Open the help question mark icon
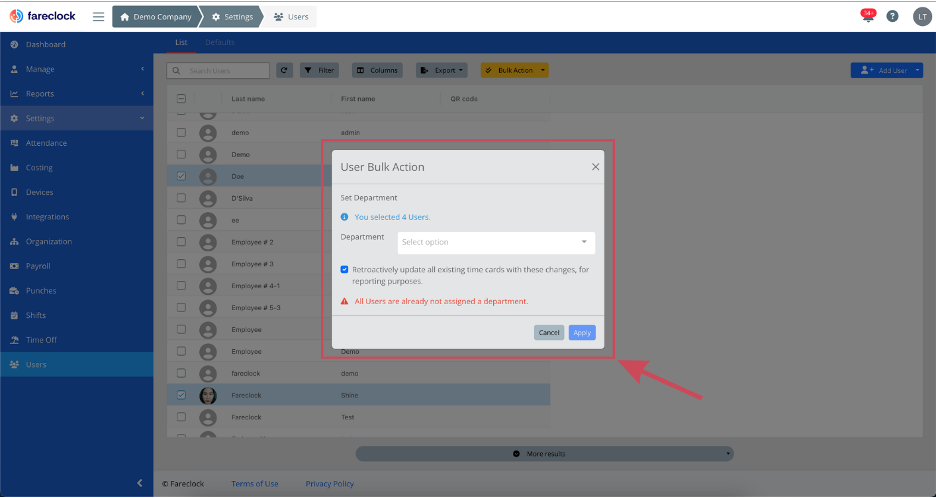 pos(892,17)
